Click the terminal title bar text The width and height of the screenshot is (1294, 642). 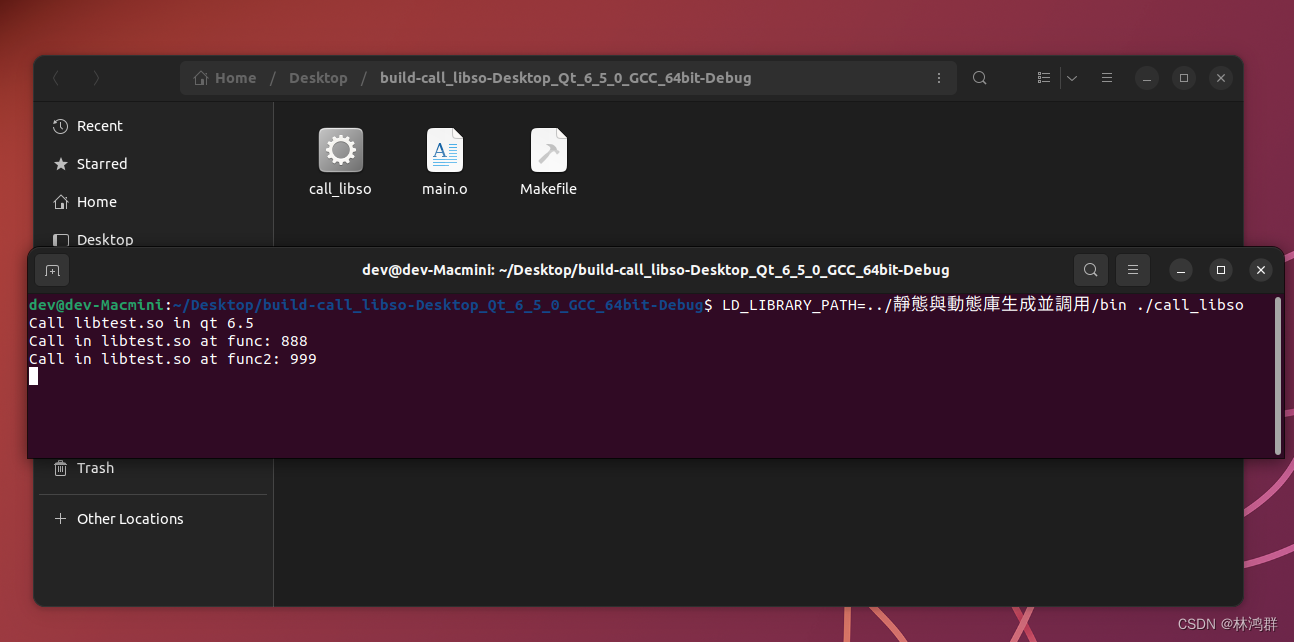(656, 270)
